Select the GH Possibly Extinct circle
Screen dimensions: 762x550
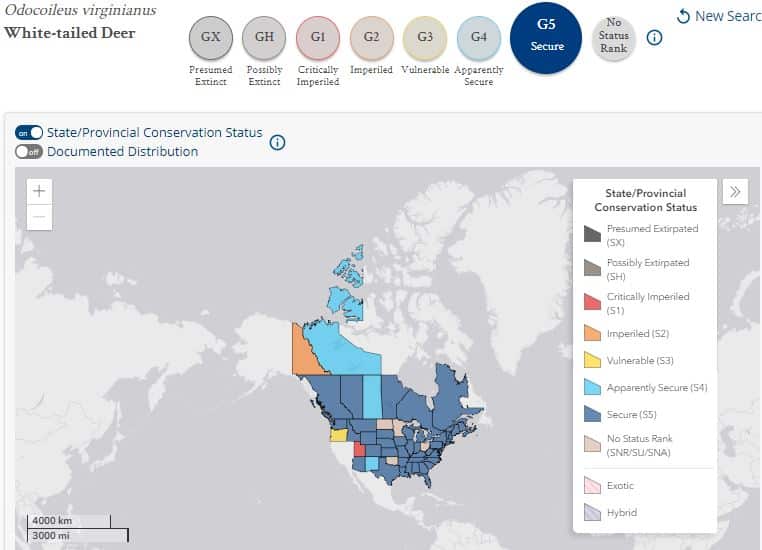[264, 38]
